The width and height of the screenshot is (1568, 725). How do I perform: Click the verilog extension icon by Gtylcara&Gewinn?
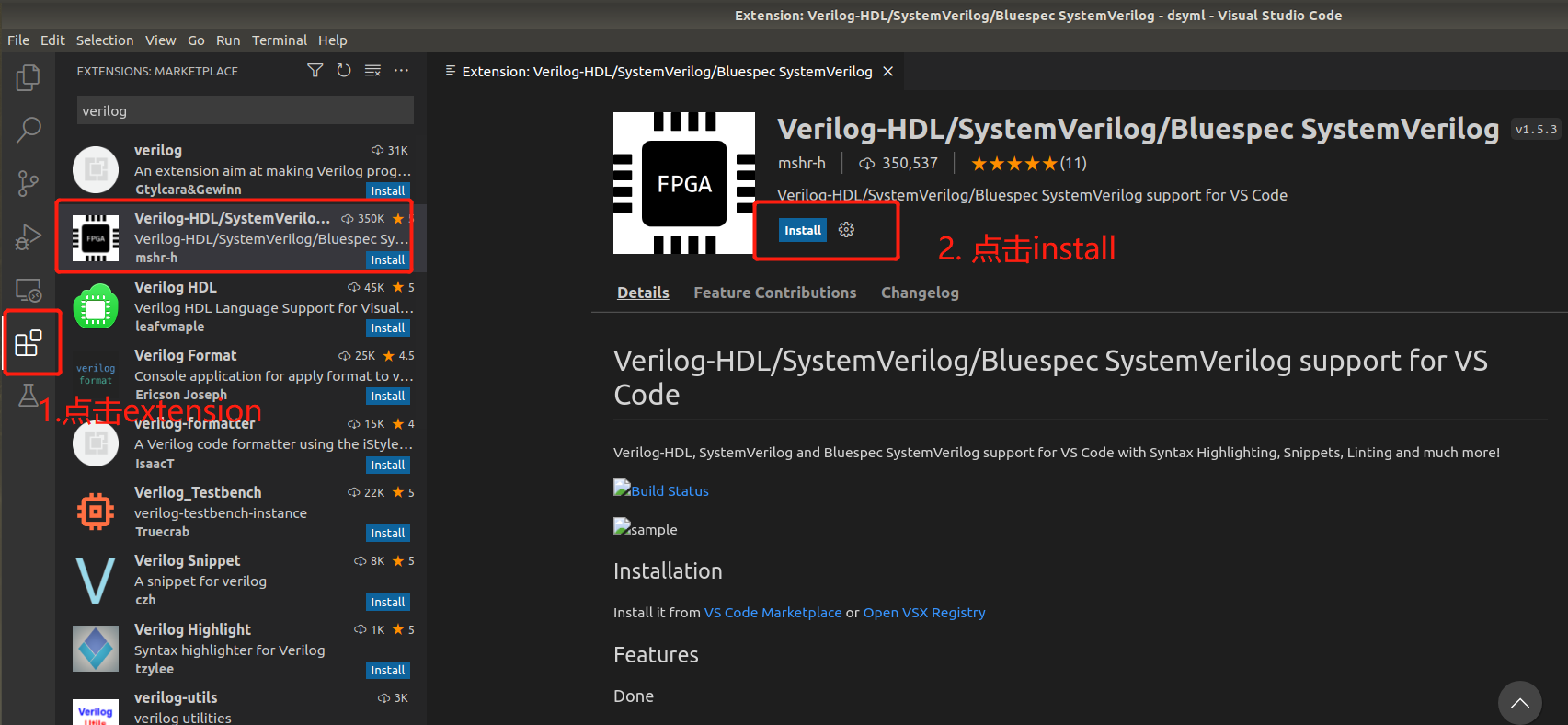click(96, 169)
